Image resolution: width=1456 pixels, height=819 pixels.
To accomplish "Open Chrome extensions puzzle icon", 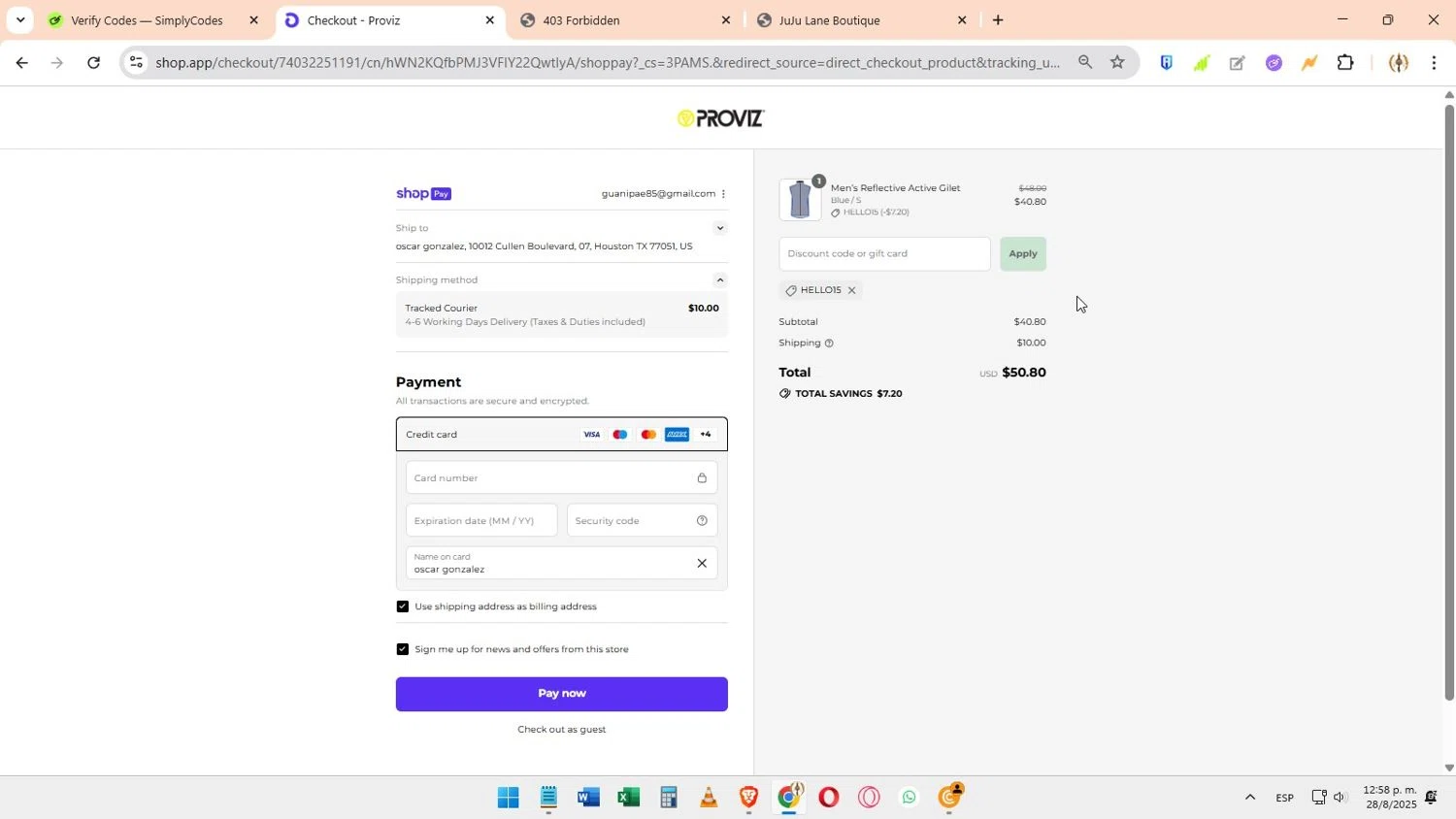I will pyautogui.click(x=1345, y=63).
